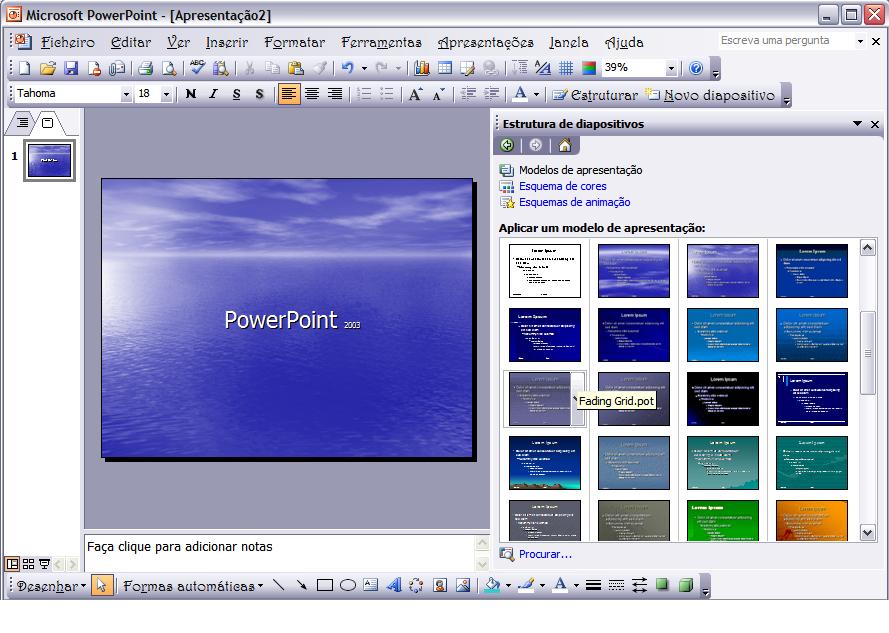Draw a rectangle shape
The height and width of the screenshot is (633, 889).
click(325, 585)
